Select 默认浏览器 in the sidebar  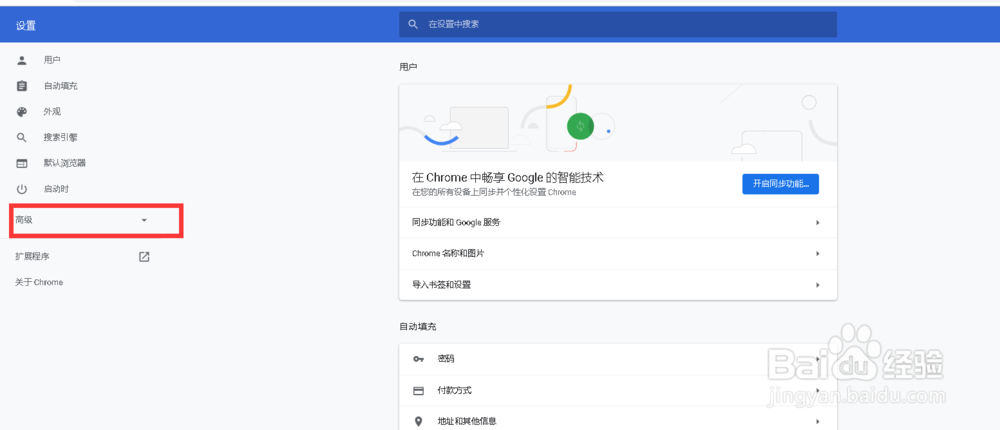coord(64,163)
